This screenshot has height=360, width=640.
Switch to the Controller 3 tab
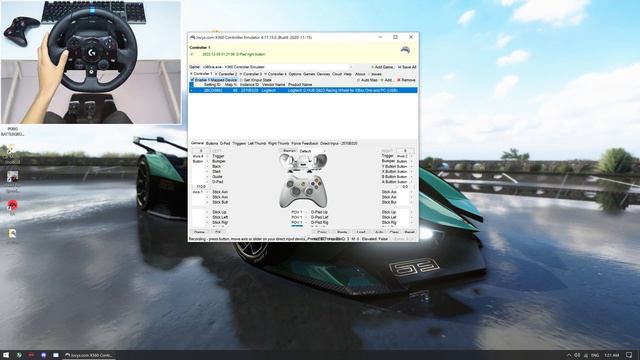coord(251,74)
